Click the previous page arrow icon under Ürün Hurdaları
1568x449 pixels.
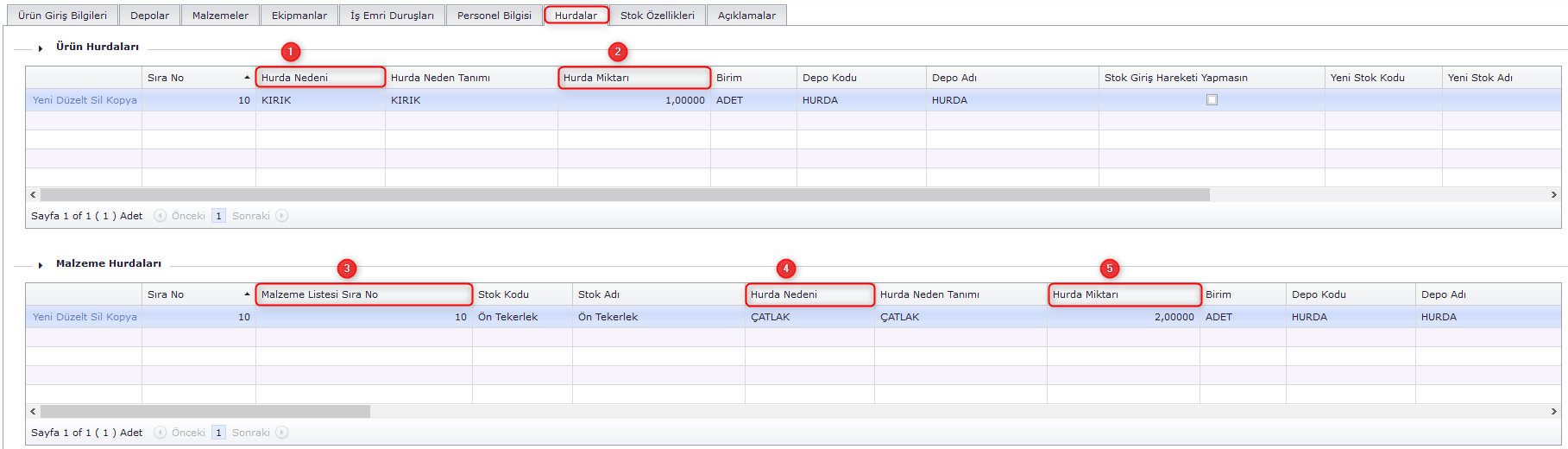click(160, 216)
